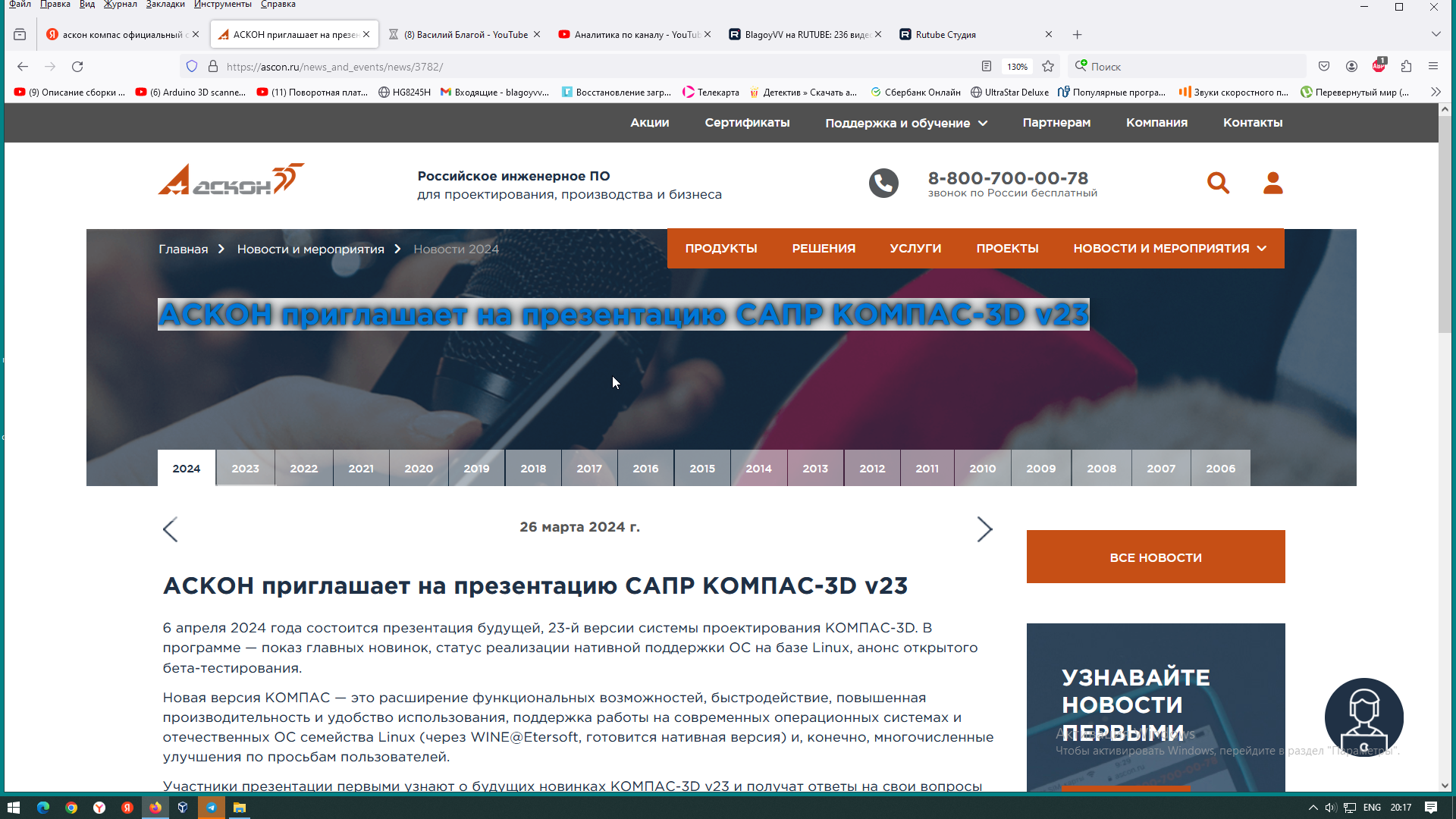The image size is (1456, 819).
Task: Click the ВСЕ НОВОСТИ button
Action: click(1155, 557)
